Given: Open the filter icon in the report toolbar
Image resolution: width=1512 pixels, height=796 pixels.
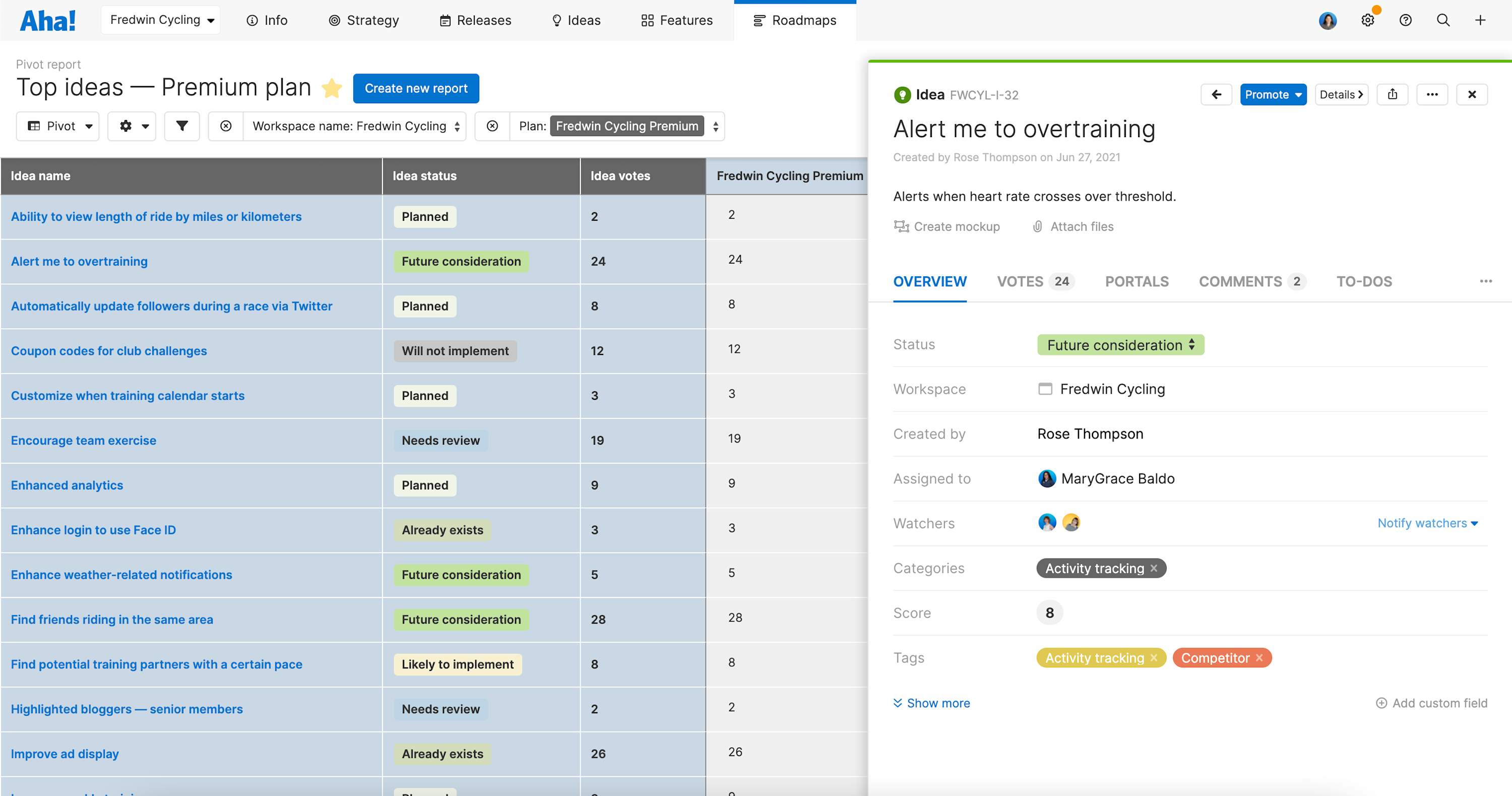Looking at the screenshot, I should point(182,126).
